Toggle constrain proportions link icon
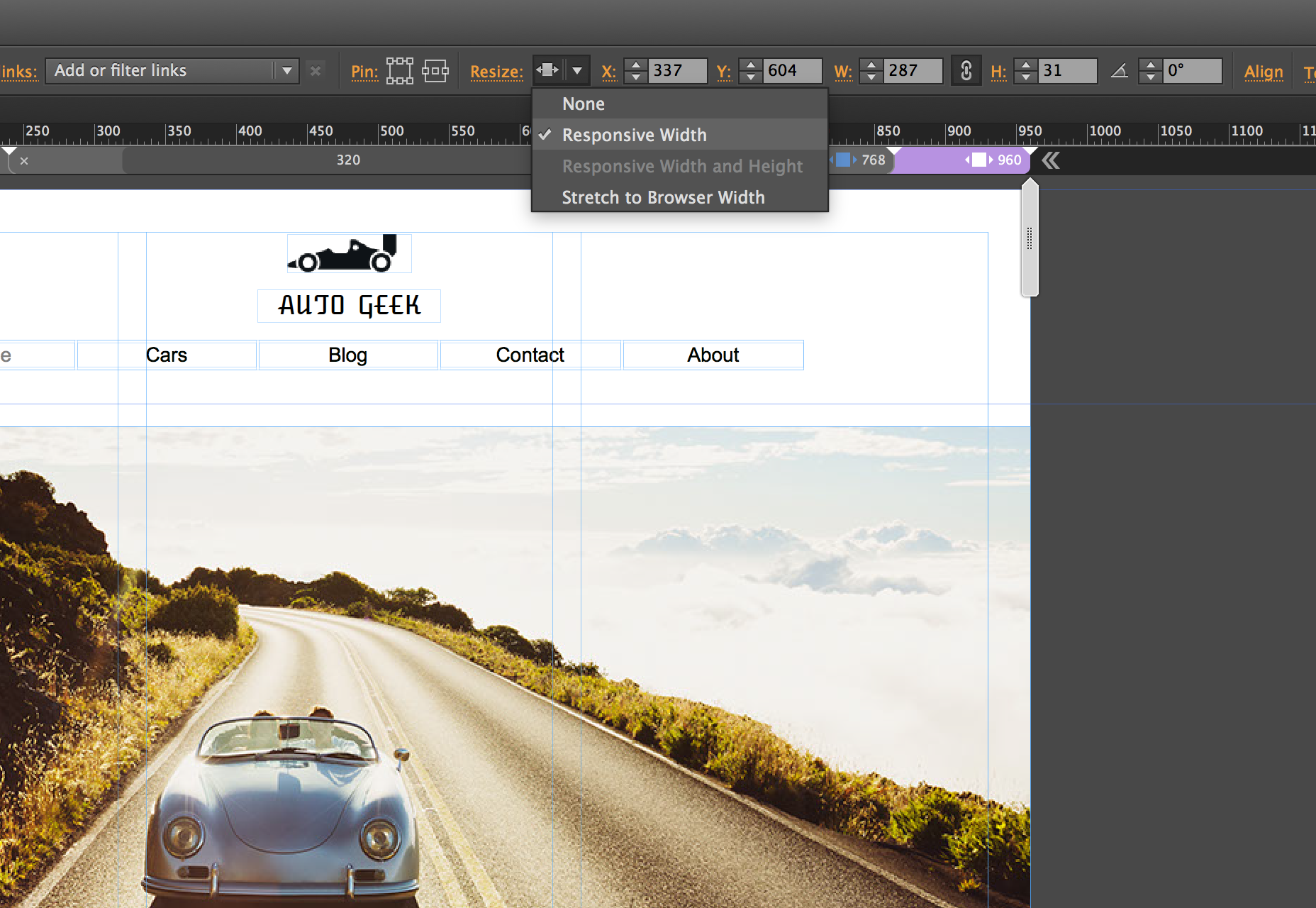This screenshot has height=908, width=1316. tap(966, 70)
